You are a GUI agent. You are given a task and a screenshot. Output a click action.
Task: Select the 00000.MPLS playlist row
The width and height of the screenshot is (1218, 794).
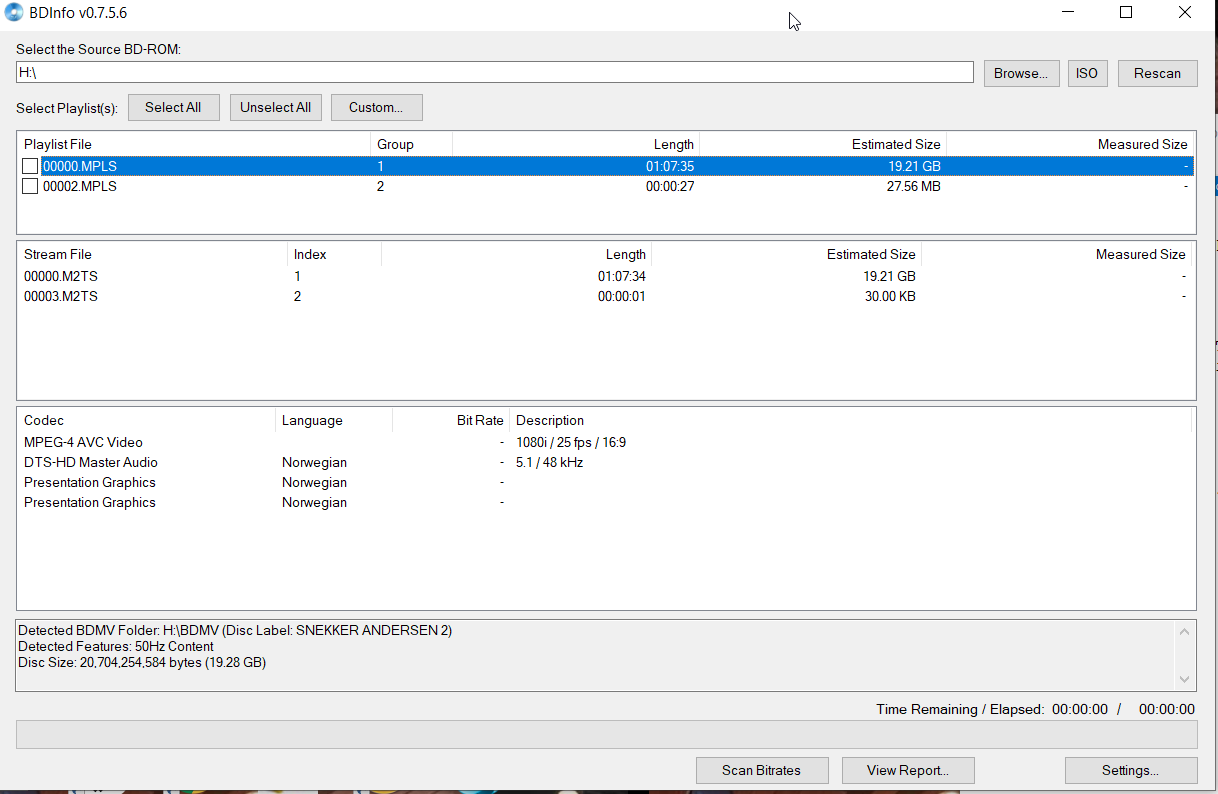pos(606,166)
